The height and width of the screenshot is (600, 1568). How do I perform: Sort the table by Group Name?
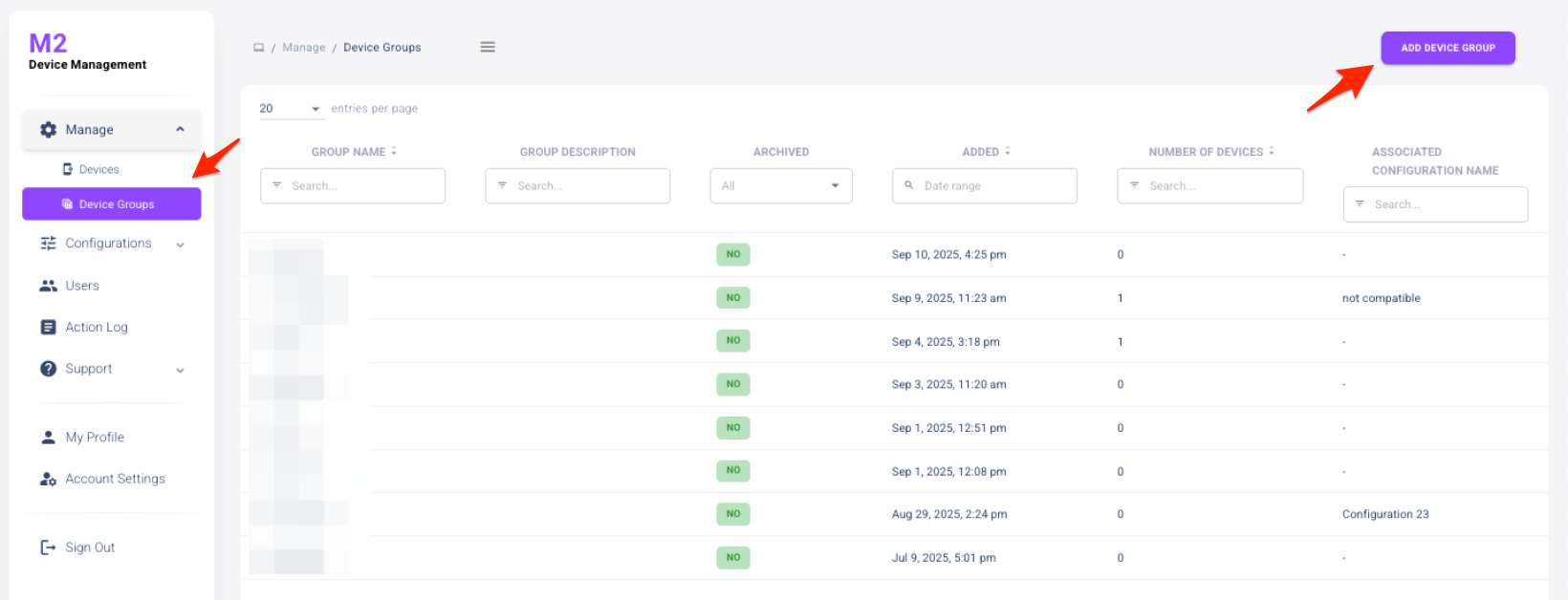tap(394, 152)
